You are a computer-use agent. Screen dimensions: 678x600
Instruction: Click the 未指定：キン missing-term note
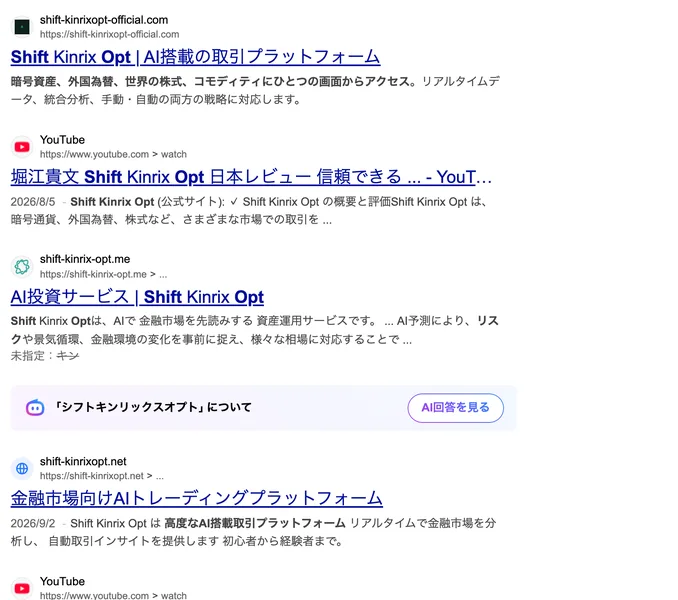click(45, 356)
